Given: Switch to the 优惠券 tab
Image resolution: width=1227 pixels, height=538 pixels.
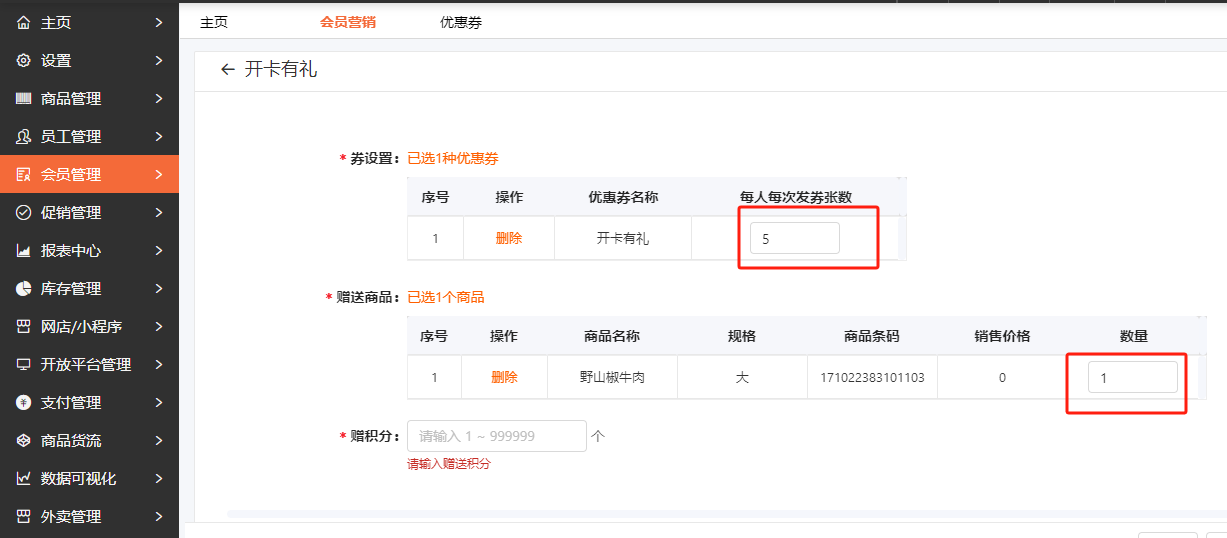Looking at the screenshot, I should pyautogui.click(x=461, y=22).
